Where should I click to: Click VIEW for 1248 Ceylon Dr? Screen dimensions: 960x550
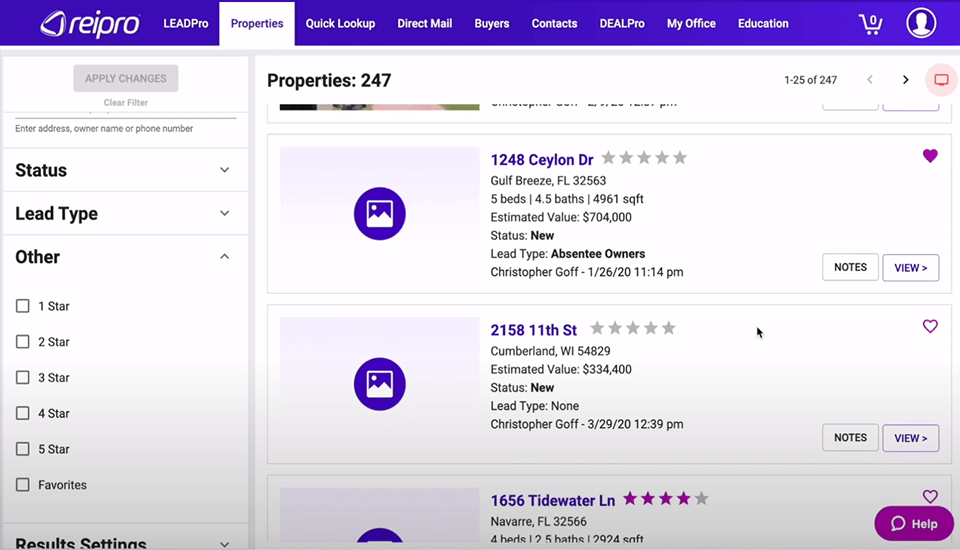click(x=910, y=268)
